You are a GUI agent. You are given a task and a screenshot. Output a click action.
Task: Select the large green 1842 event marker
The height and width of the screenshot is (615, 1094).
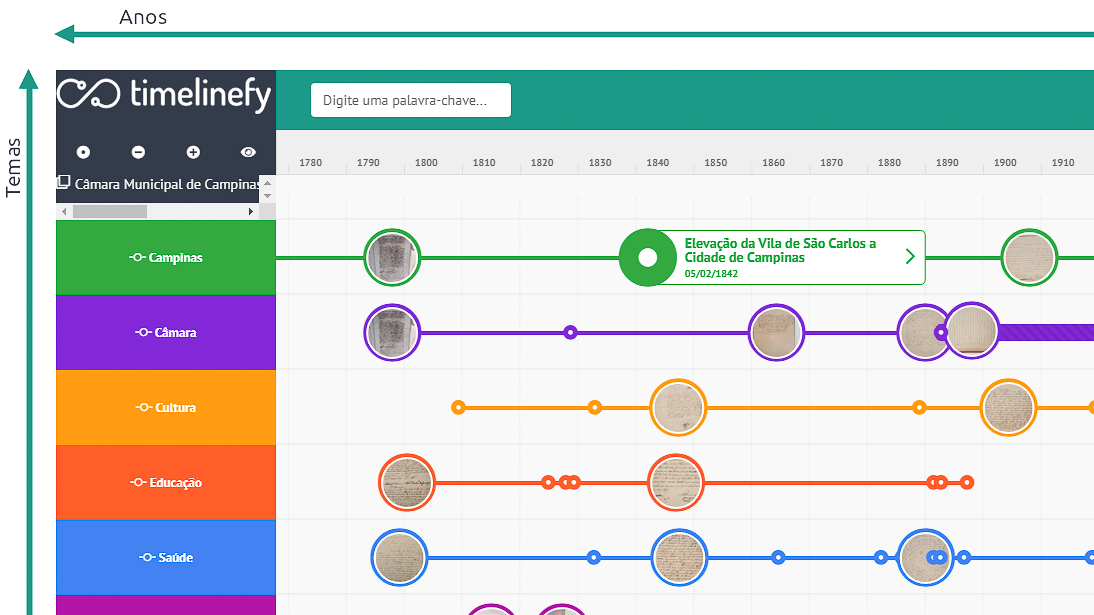click(647, 258)
